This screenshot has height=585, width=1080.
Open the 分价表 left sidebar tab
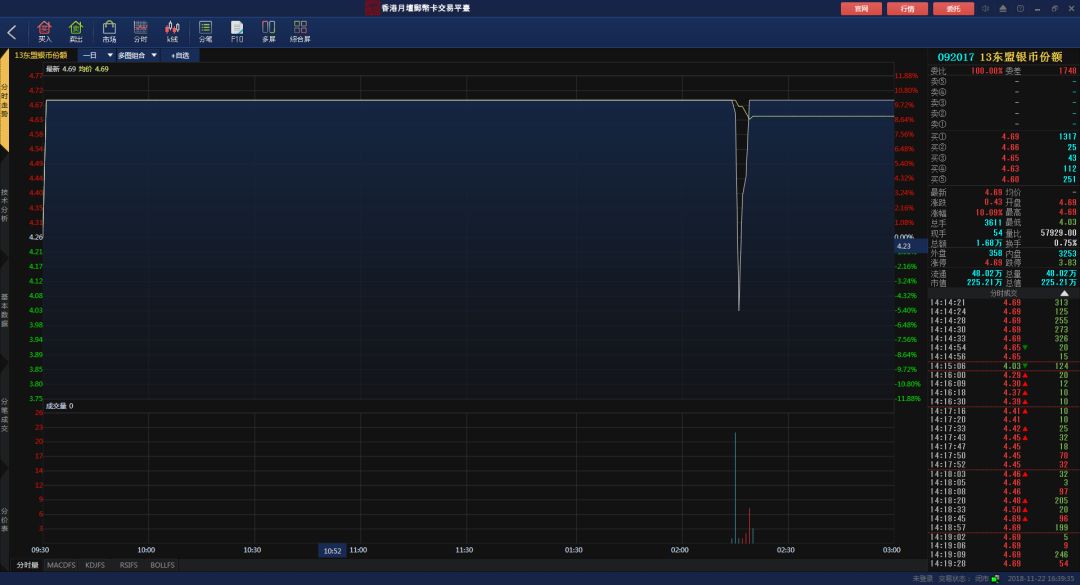pos(4,520)
